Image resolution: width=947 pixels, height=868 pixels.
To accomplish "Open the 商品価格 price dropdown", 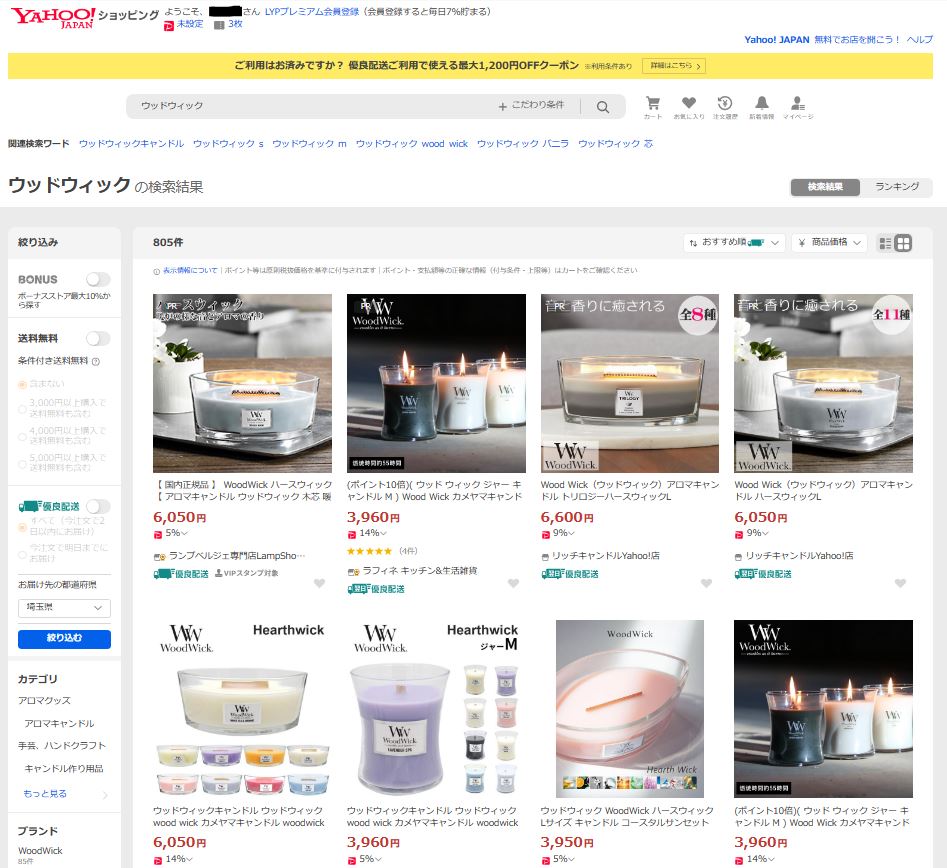I will (829, 243).
